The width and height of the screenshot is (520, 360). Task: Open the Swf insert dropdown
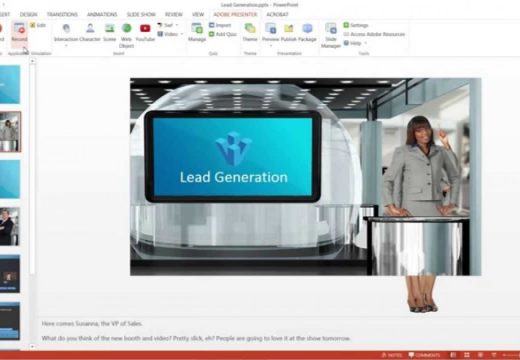pos(168,25)
